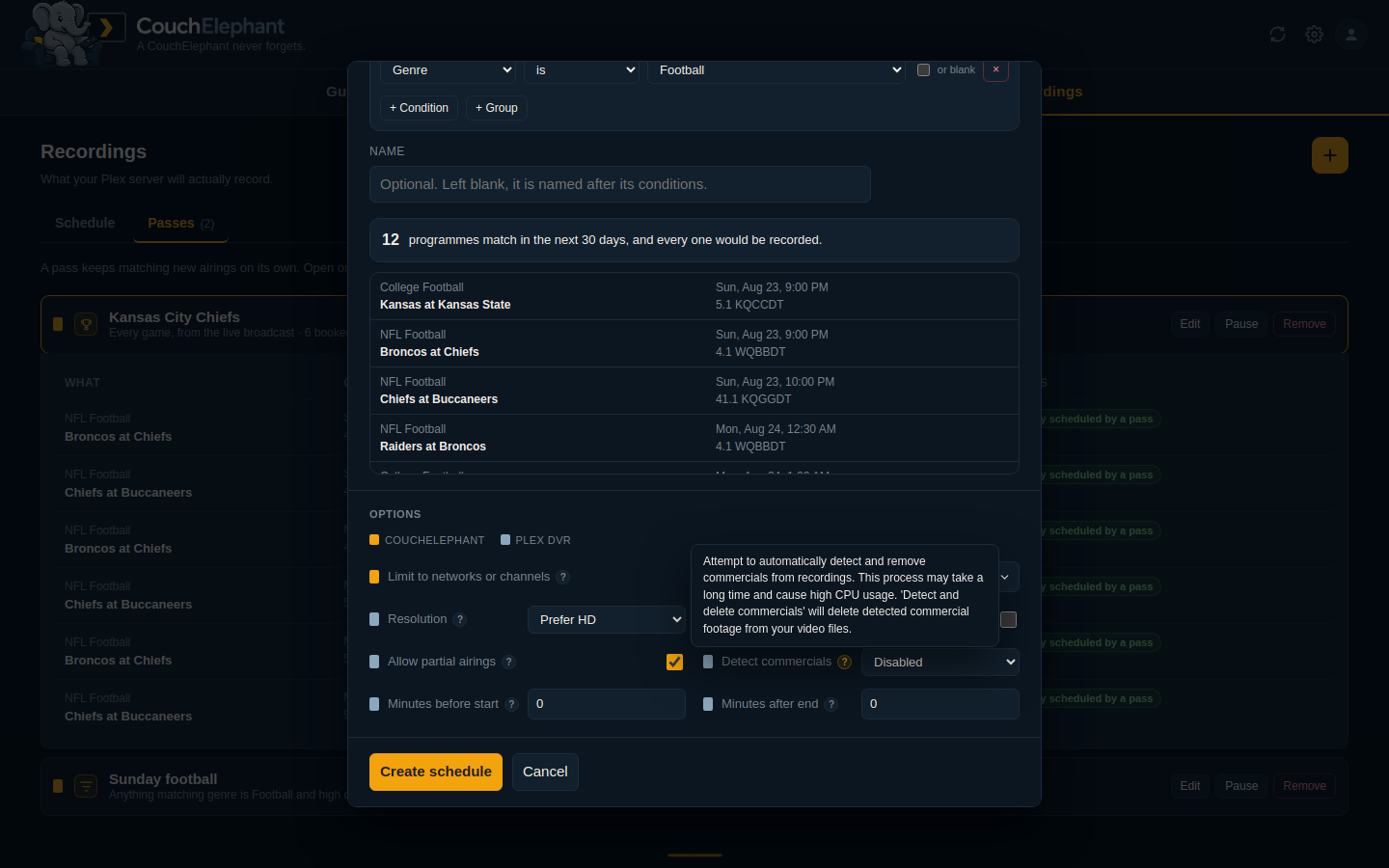Open the Football value dropdown

point(776,70)
